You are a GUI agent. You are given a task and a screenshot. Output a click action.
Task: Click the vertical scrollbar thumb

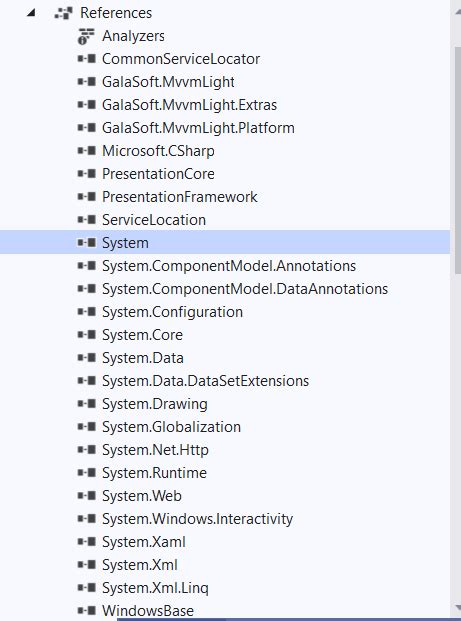457,160
